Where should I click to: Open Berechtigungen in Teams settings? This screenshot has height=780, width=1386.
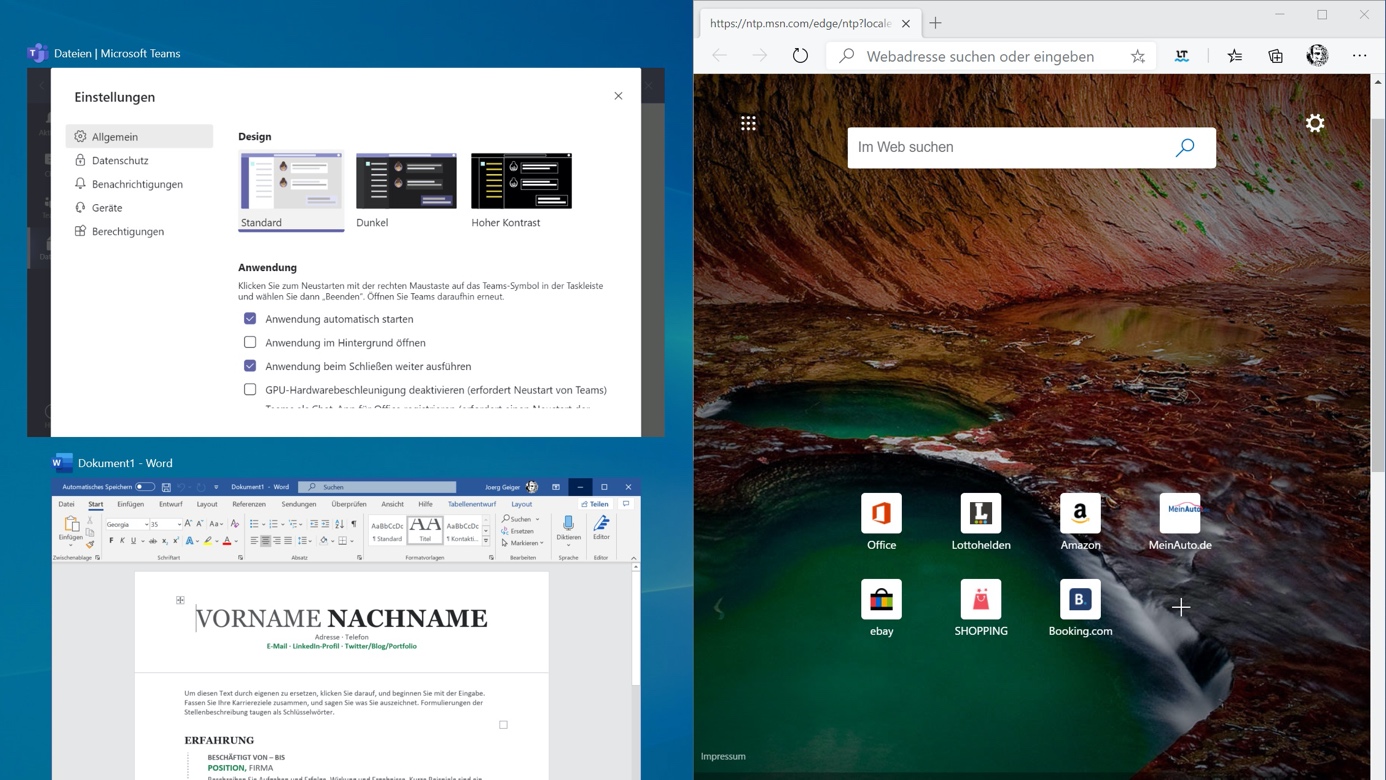coord(128,231)
